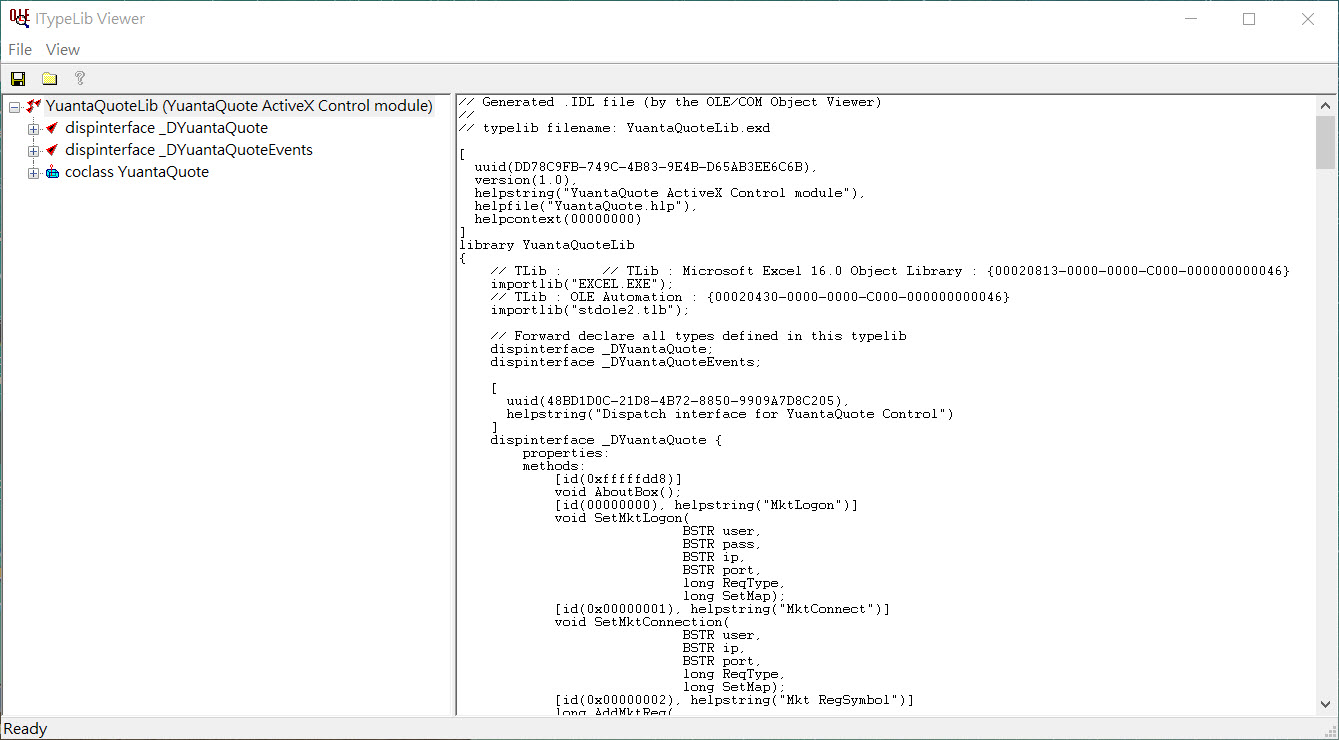Click the _DYuantaQuote dispinterface icon
Screen dimensions: 1339x740
point(53,128)
